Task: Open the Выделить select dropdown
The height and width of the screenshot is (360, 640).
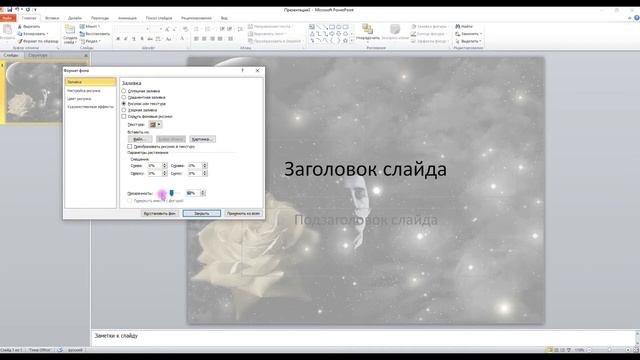Action: click(x=469, y=41)
